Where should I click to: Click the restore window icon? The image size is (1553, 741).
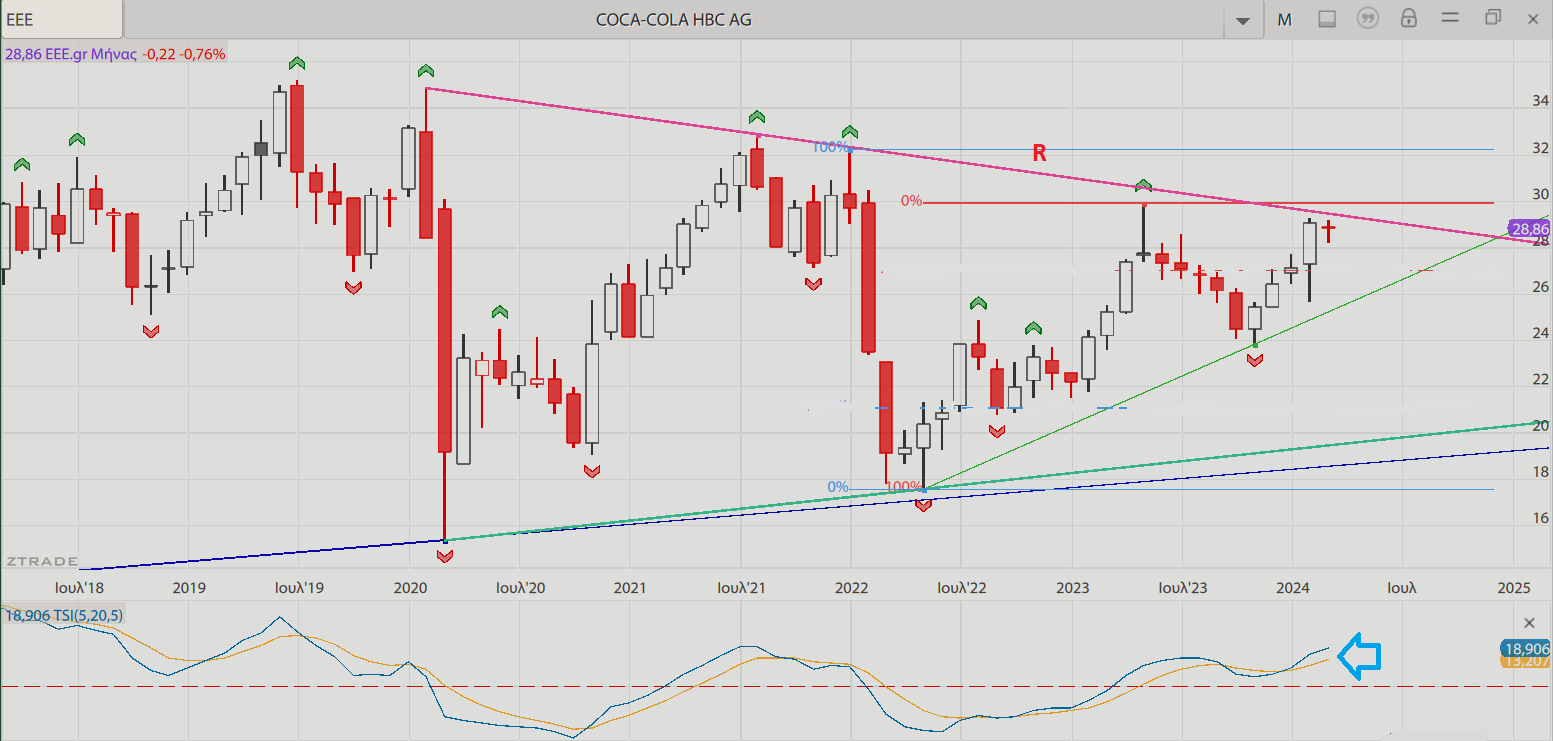(1493, 17)
